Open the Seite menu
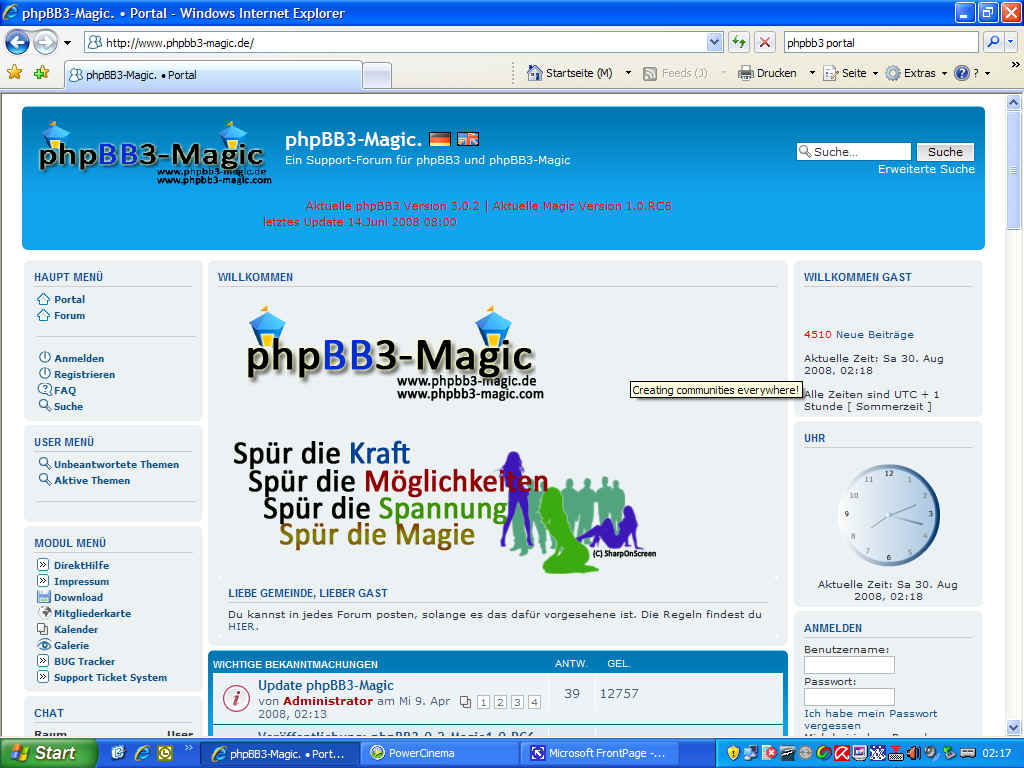The height and width of the screenshot is (768, 1024). point(850,73)
